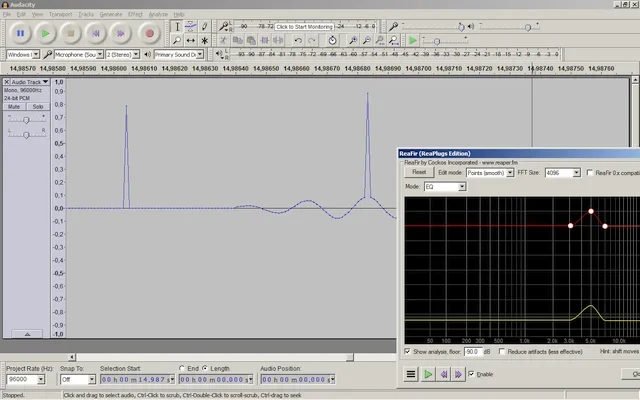Mute the Audio Track
The width and height of the screenshot is (640, 400).
point(16,105)
